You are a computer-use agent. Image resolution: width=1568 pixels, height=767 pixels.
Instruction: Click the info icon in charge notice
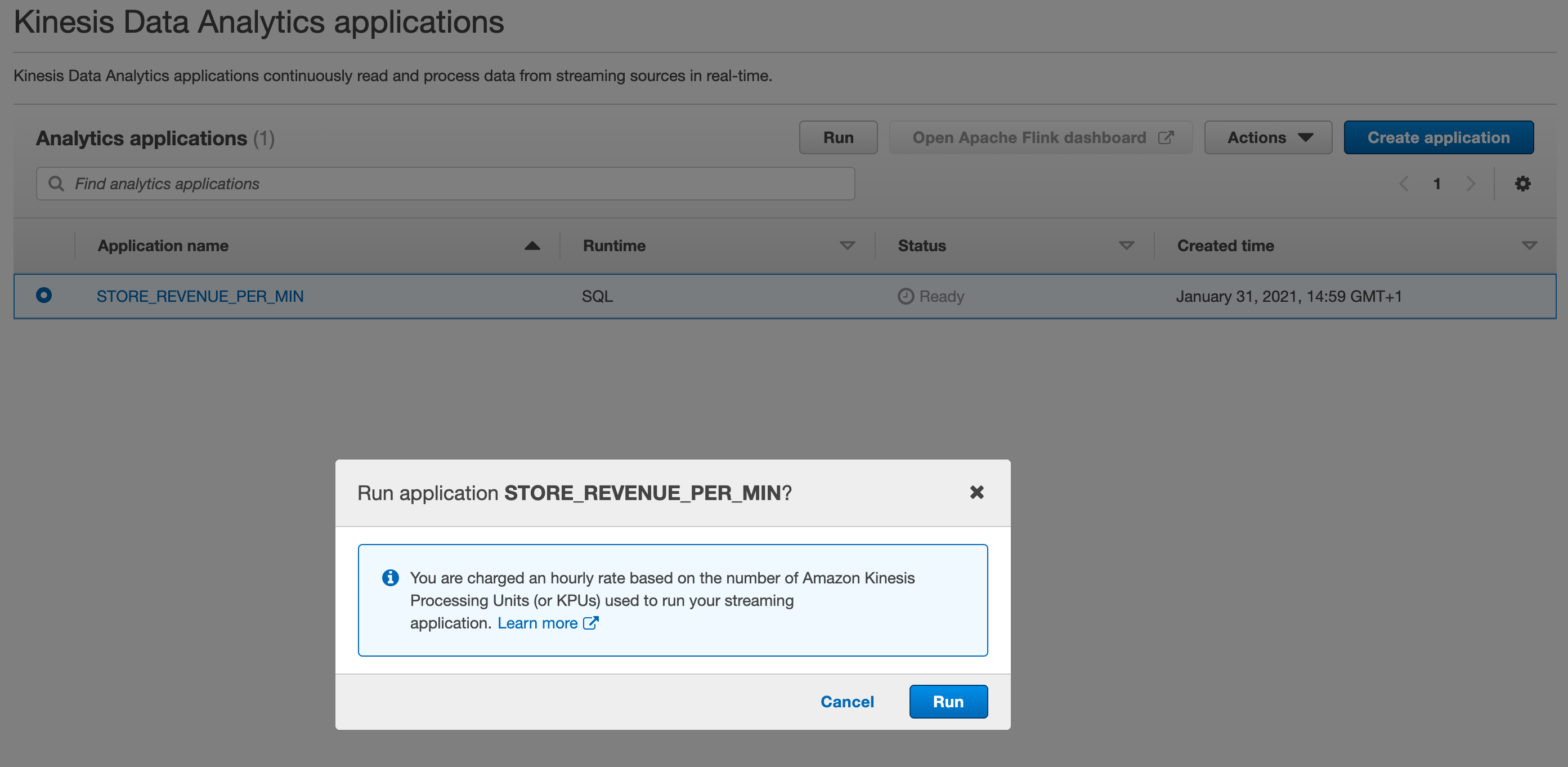390,578
